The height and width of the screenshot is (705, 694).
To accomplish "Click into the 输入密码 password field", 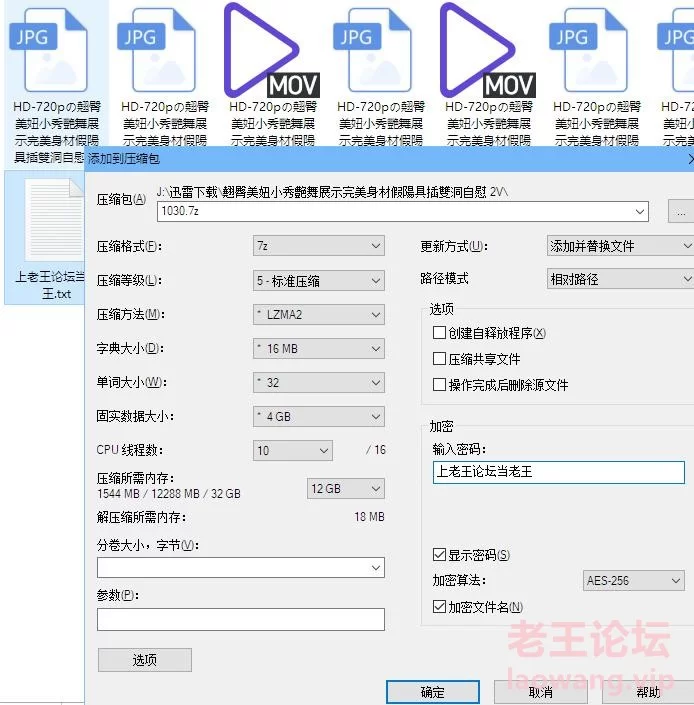I will (x=558, y=472).
